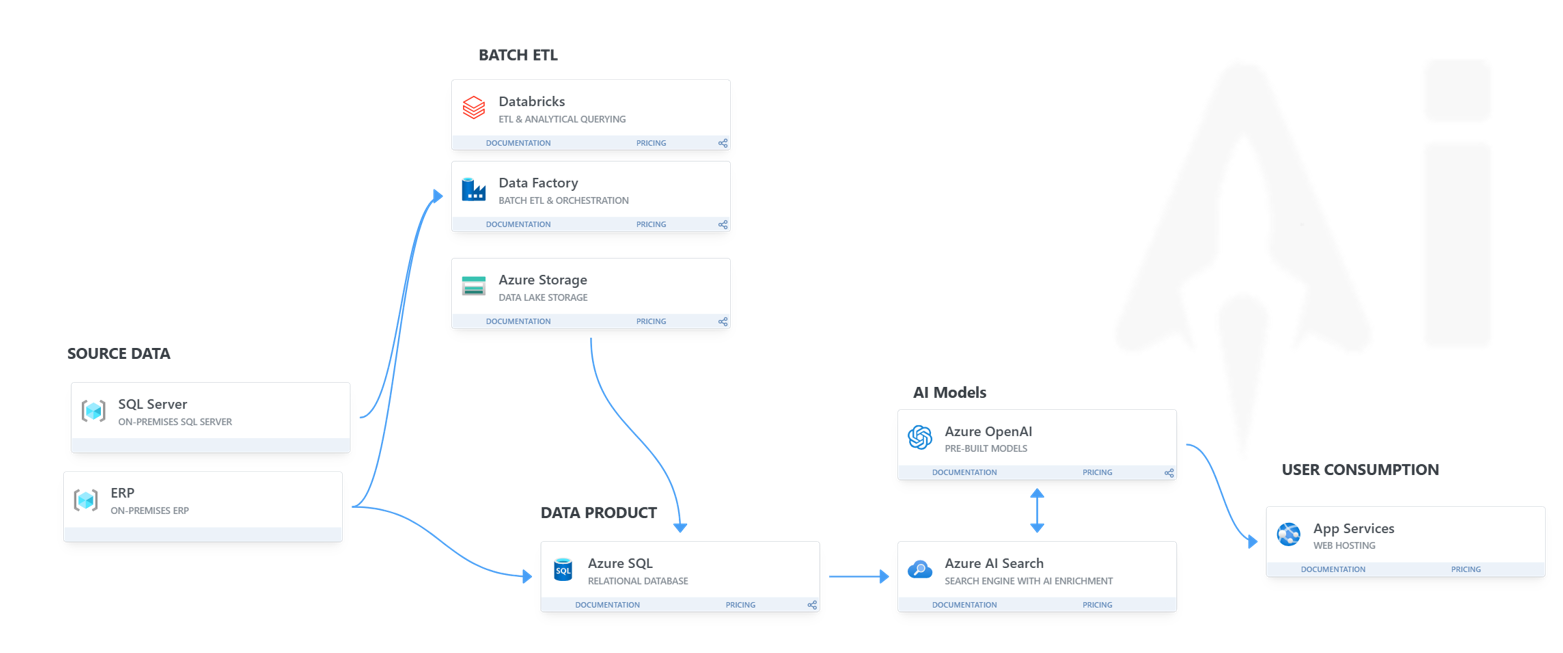Open Data Factory pricing link

coord(651,225)
